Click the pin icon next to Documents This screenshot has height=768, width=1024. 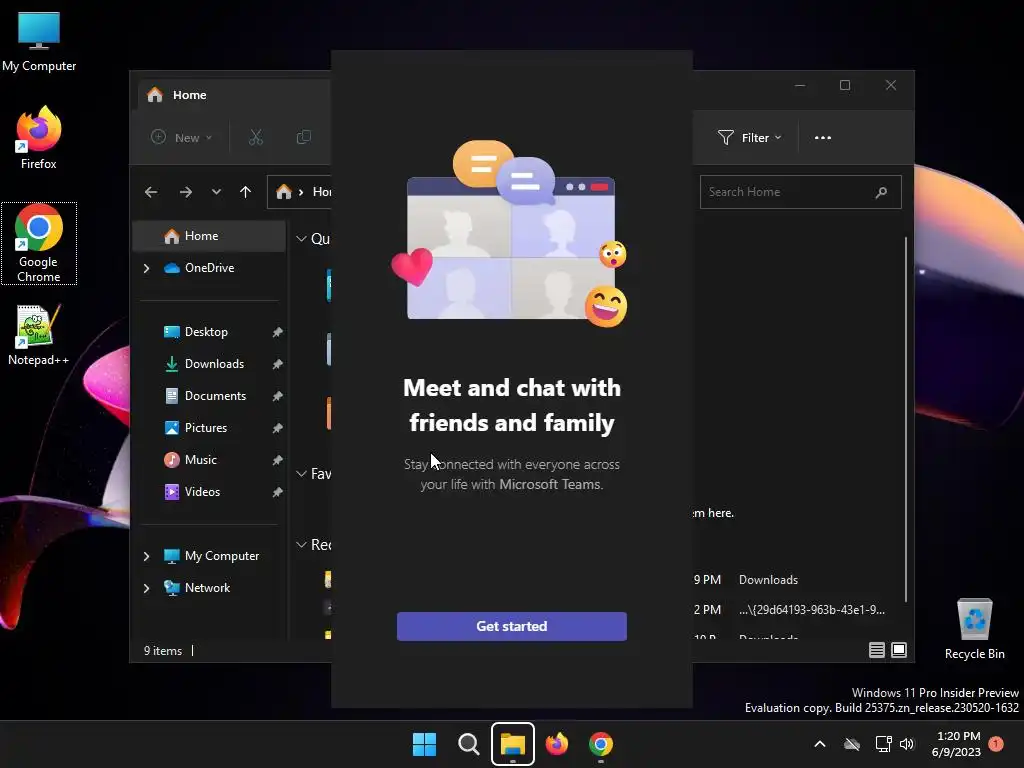click(x=277, y=396)
